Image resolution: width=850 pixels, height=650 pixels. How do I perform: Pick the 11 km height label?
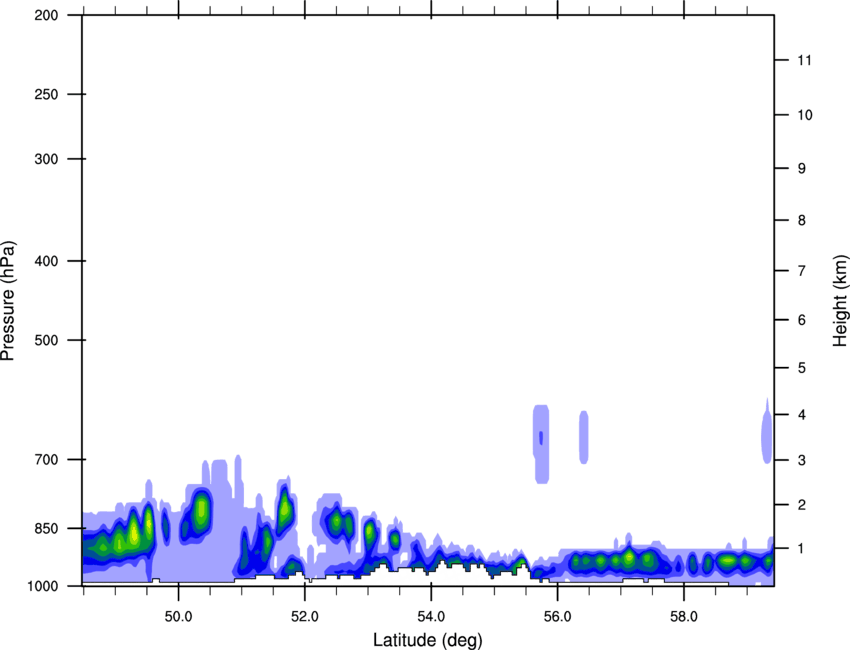[805, 60]
